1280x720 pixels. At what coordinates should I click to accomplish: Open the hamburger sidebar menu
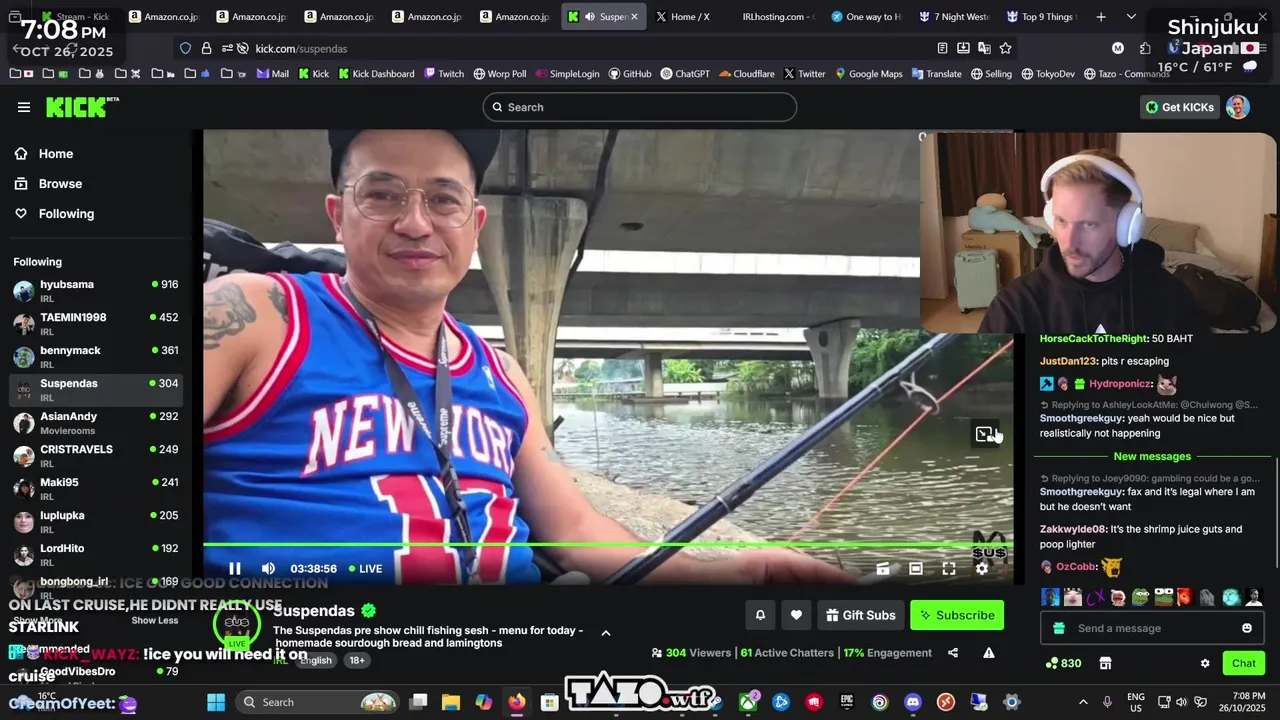24,107
